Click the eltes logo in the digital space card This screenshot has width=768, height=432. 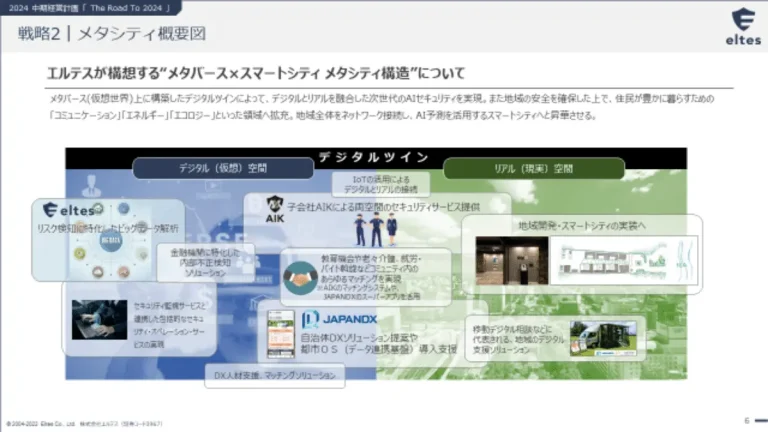point(69,210)
